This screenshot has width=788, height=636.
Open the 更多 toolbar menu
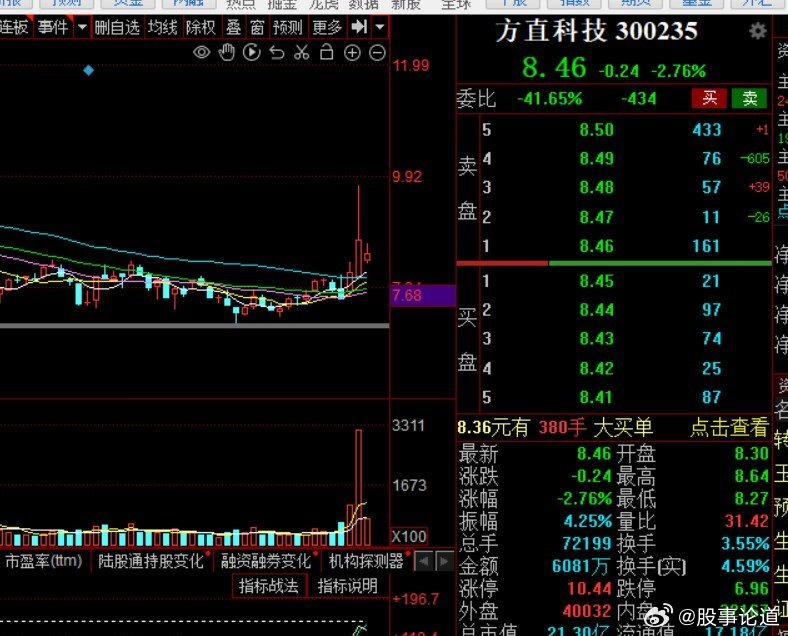[x=326, y=27]
